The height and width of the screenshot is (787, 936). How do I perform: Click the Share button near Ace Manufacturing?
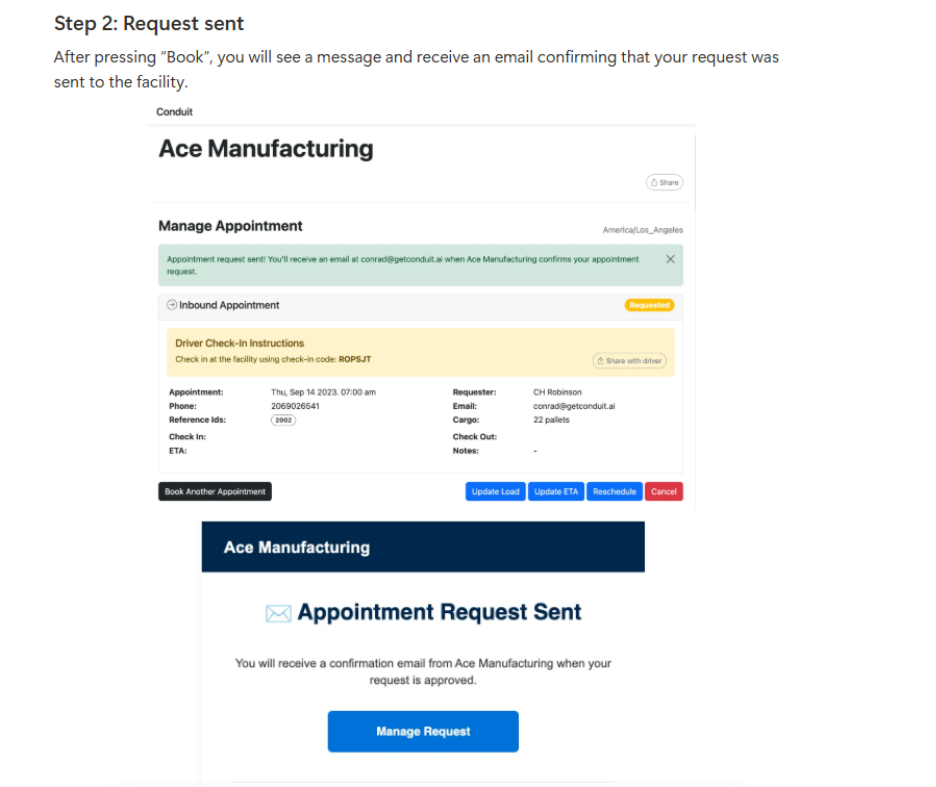click(664, 183)
